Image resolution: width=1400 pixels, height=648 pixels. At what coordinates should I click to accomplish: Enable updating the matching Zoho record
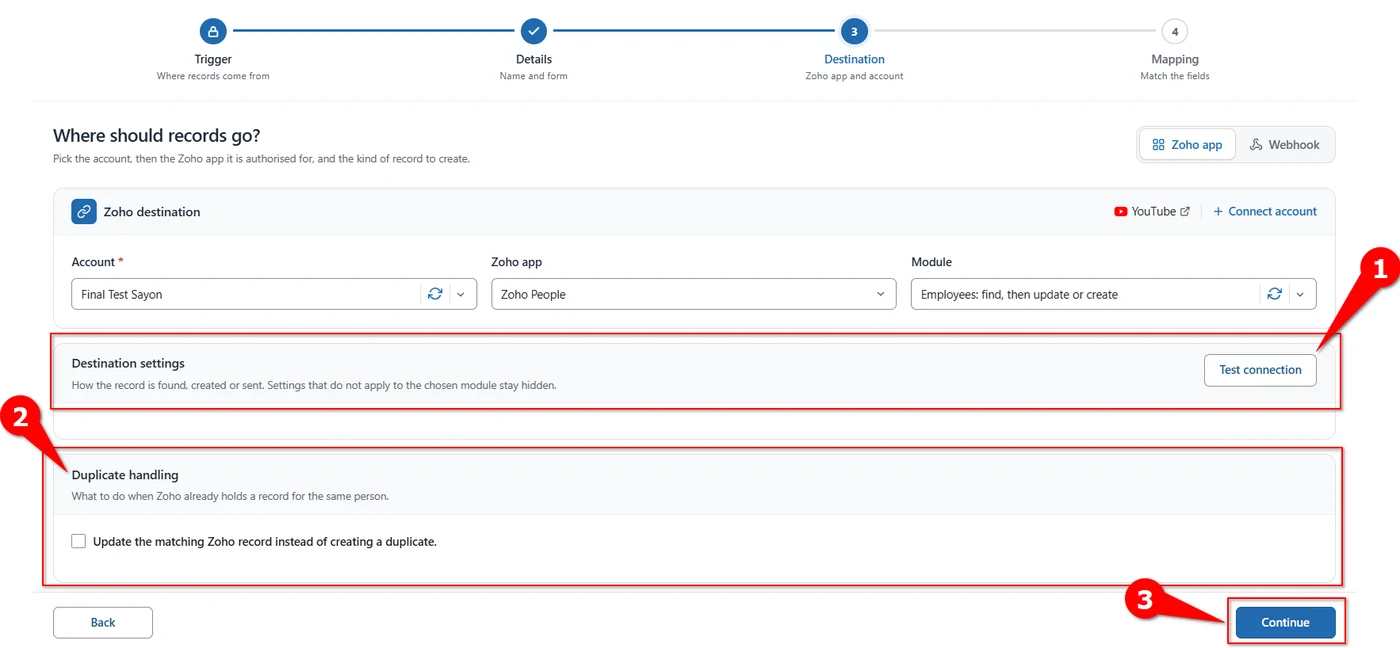click(79, 541)
